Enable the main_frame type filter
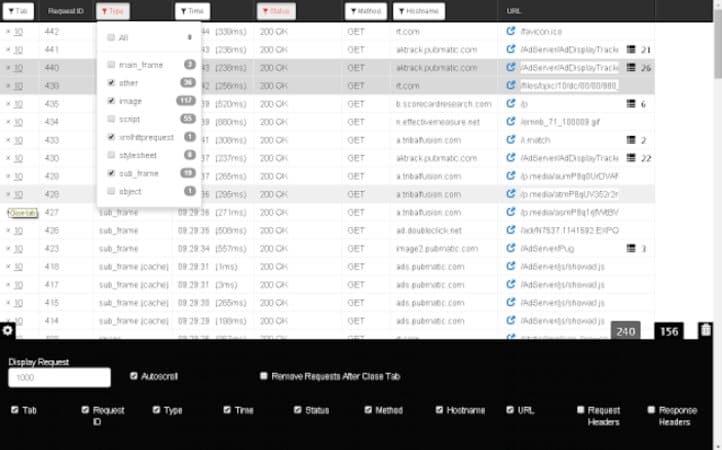 coord(111,64)
